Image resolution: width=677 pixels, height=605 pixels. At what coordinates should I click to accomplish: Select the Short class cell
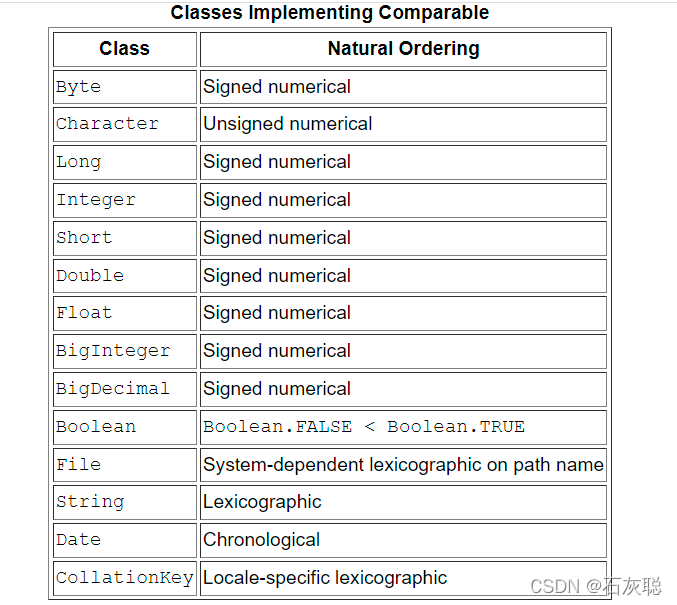pyautogui.click(x=125, y=238)
